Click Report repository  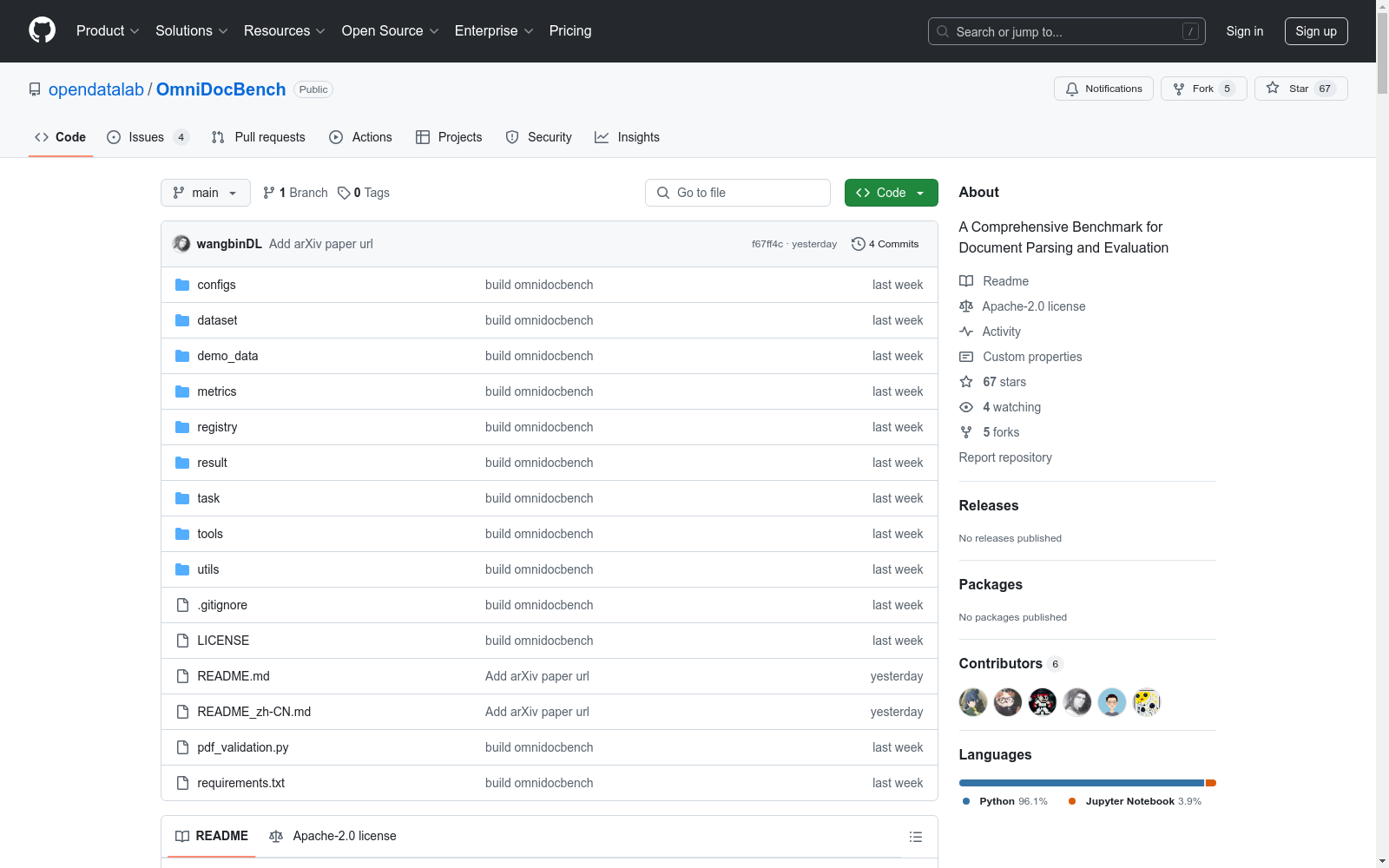1005,457
